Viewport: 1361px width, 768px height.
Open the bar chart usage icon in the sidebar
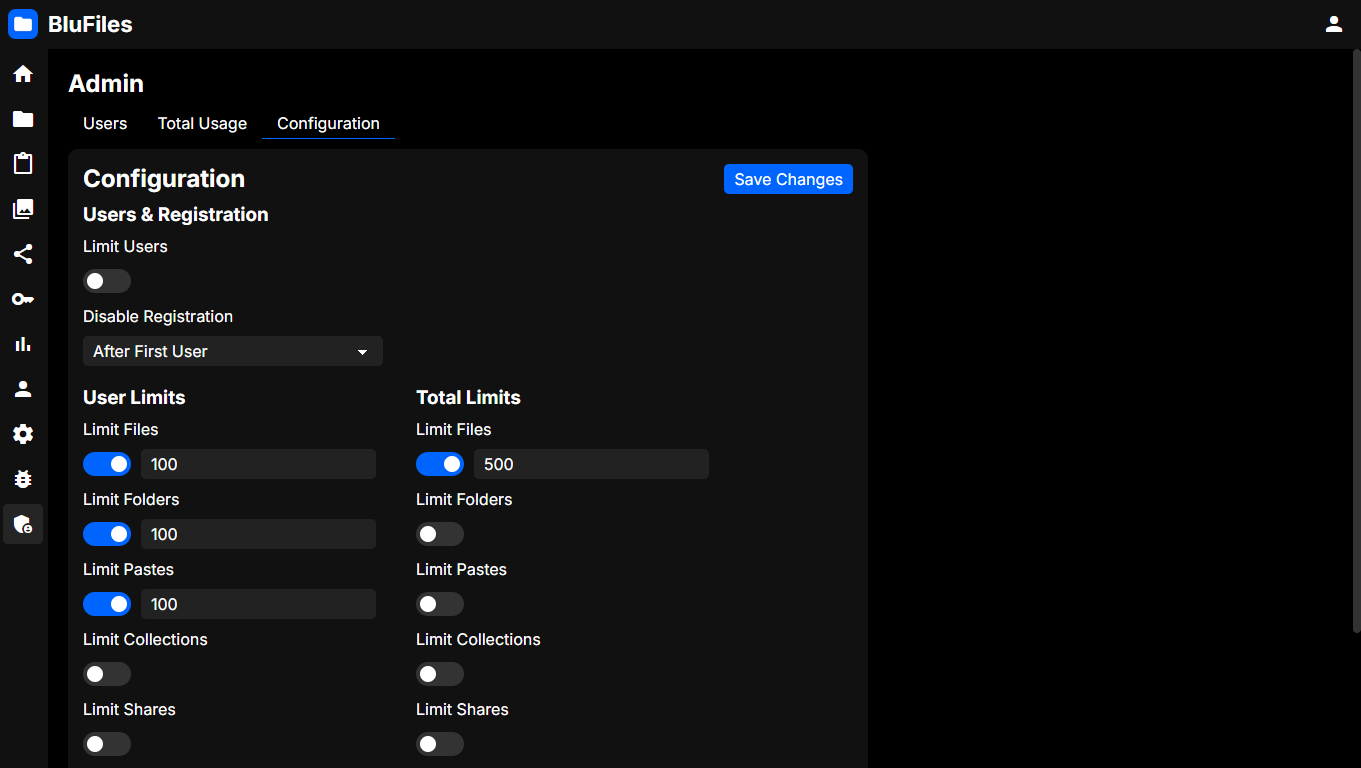23,344
